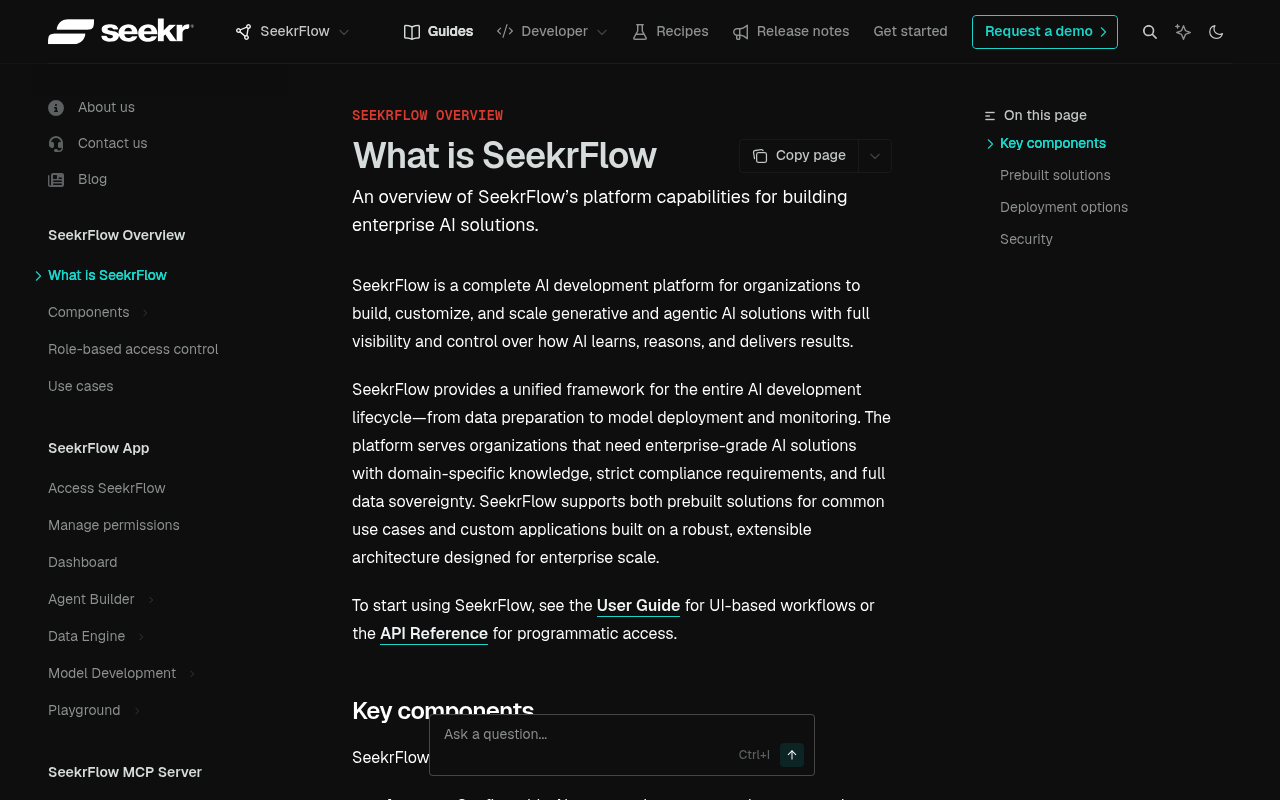Click Request a demo button
The width and height of the screenshot is (1280, 800).
click(x=1045, y=31)
